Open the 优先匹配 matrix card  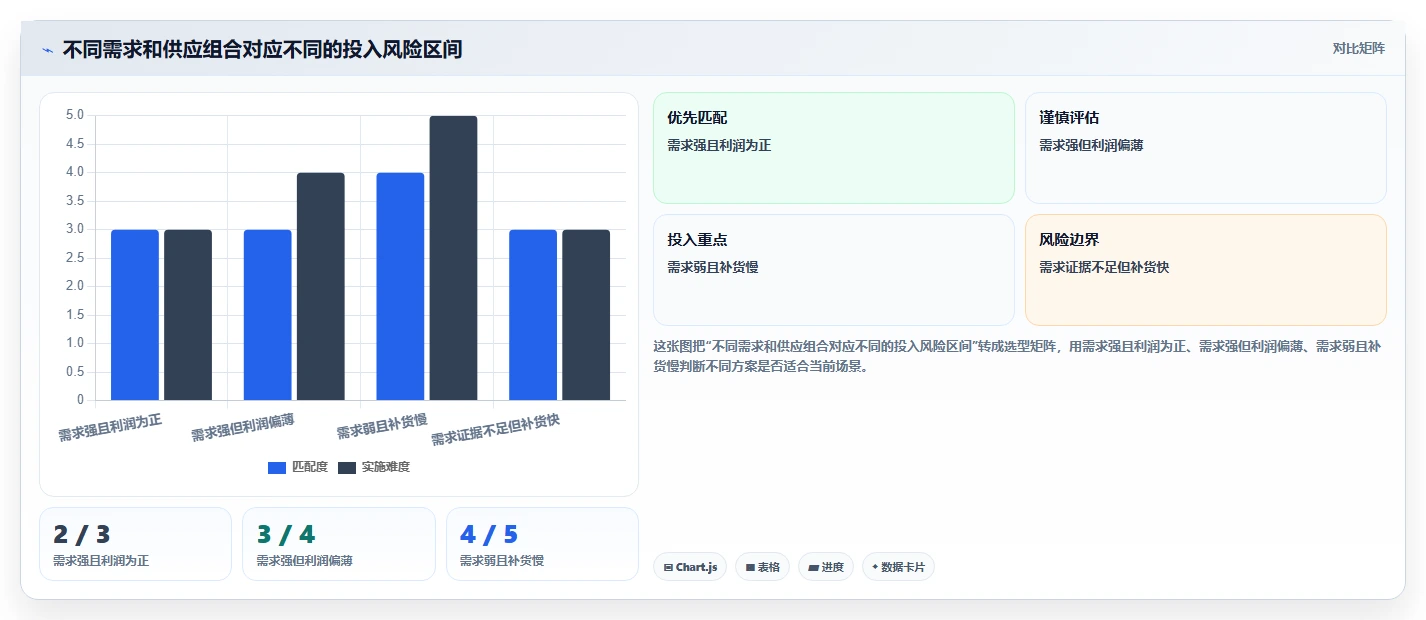click(834, 148)
